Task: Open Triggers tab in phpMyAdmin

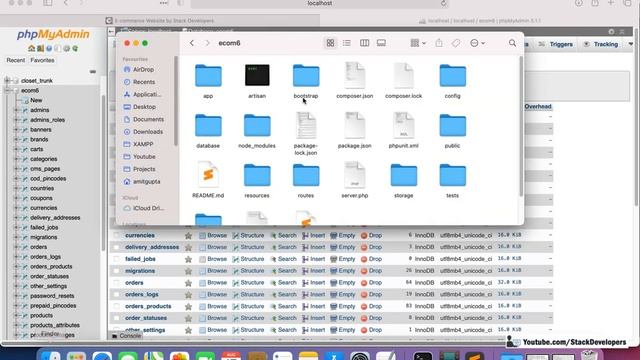Action: (x=556, y=44)
